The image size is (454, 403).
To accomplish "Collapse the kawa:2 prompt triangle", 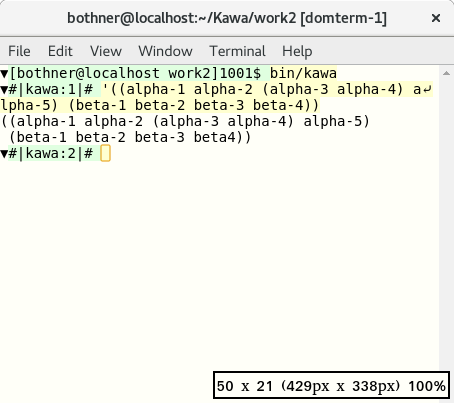I will tap(4, 154).
